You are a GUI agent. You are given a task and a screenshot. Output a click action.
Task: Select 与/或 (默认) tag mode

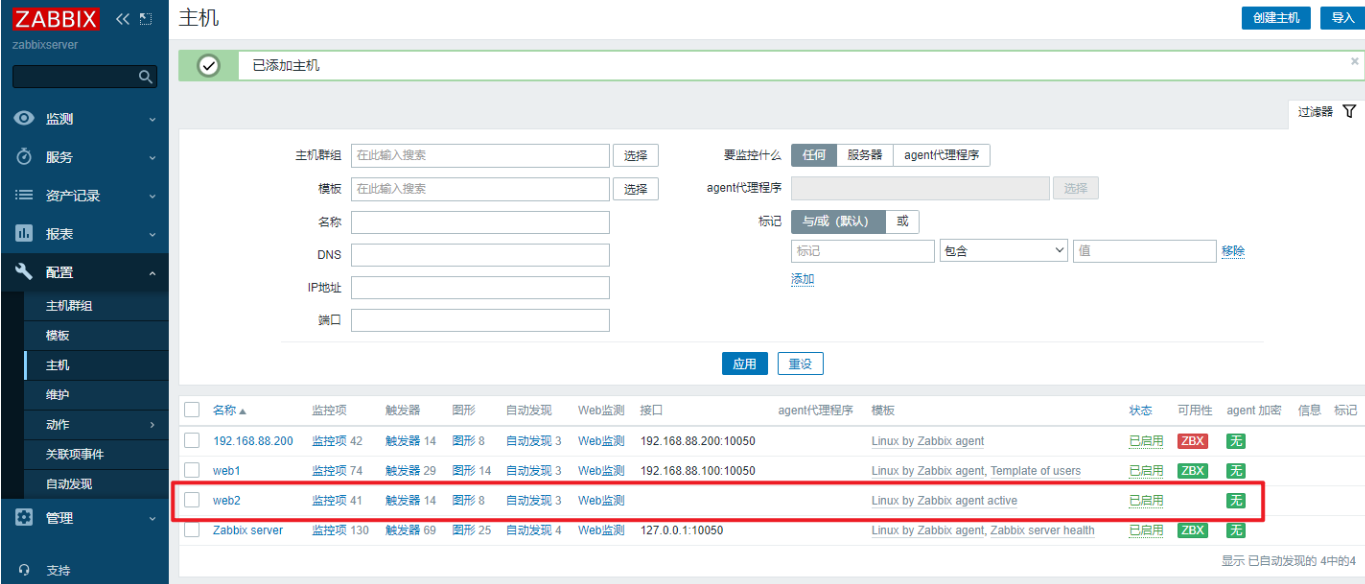point(838,221)
